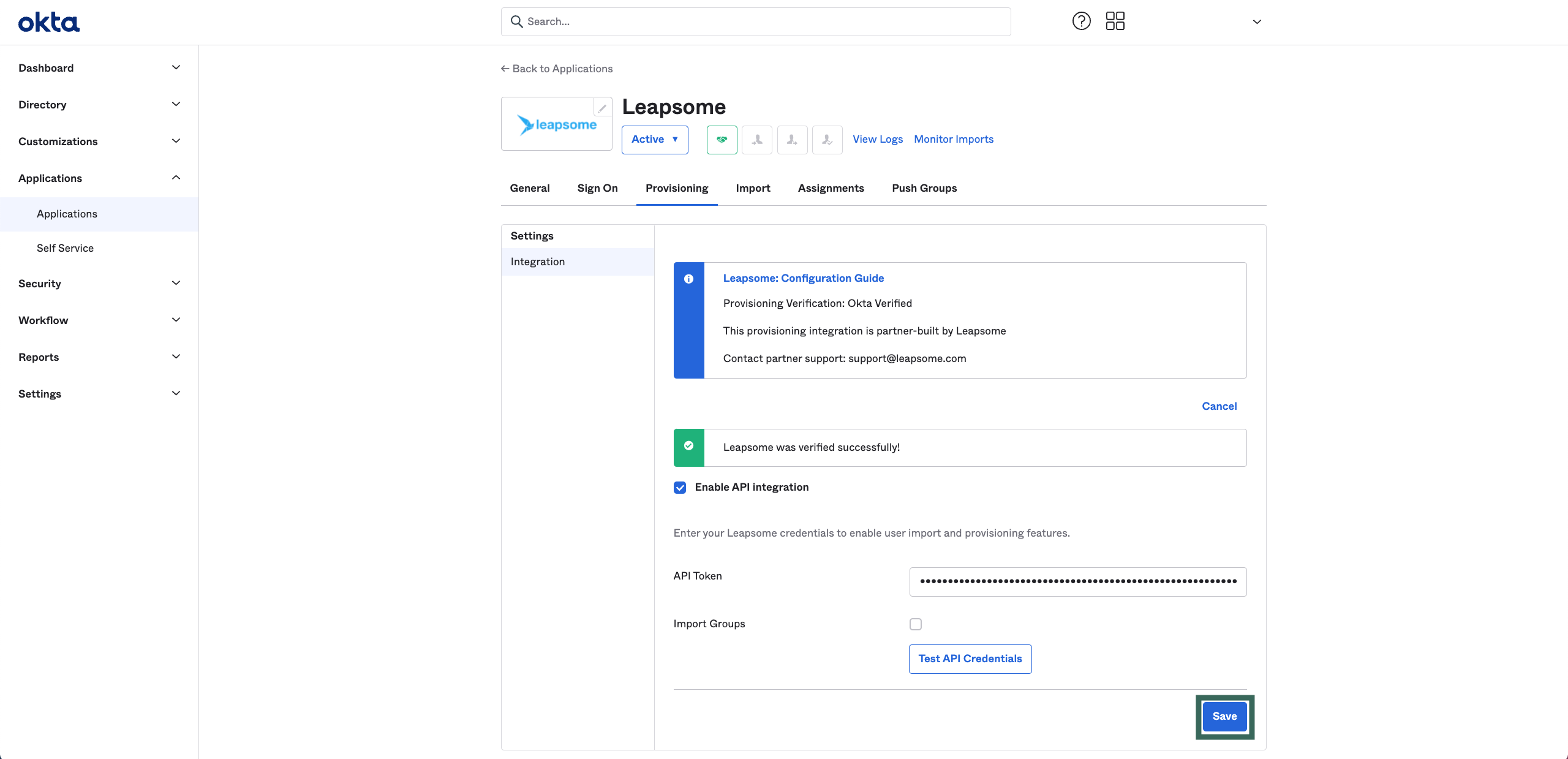This screenshot has height=759, width=1568.
Task: Click the support@leapsome.com contact text
Action: click(x=907, y=358)
